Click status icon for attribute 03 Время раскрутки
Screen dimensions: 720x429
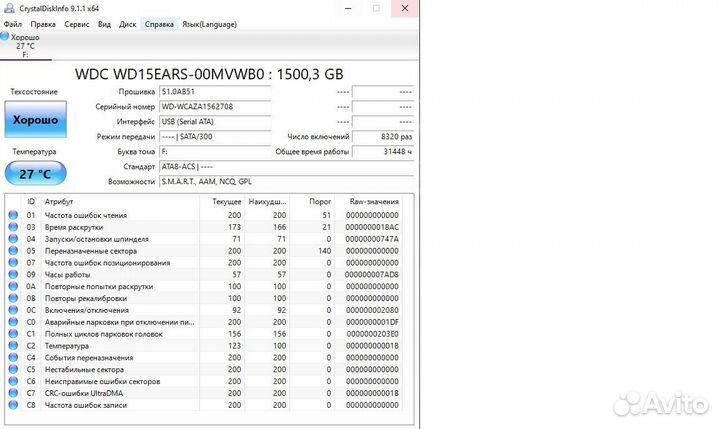13,227
